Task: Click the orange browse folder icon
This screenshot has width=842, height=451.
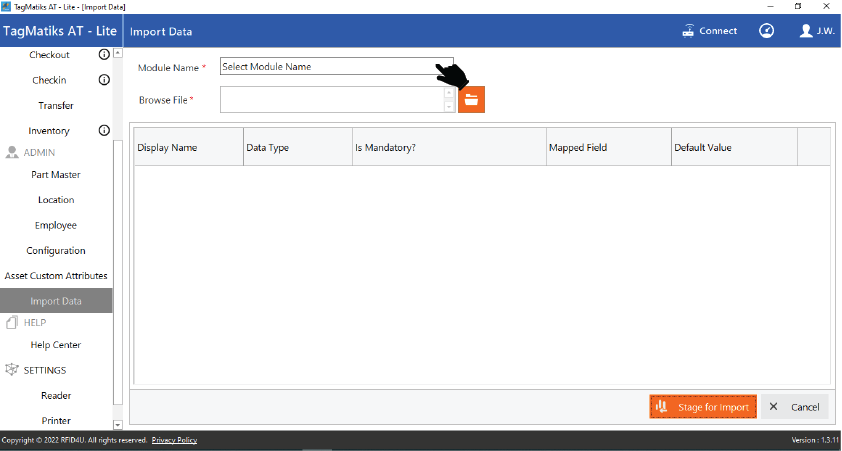Action: (x=471, y=100)
